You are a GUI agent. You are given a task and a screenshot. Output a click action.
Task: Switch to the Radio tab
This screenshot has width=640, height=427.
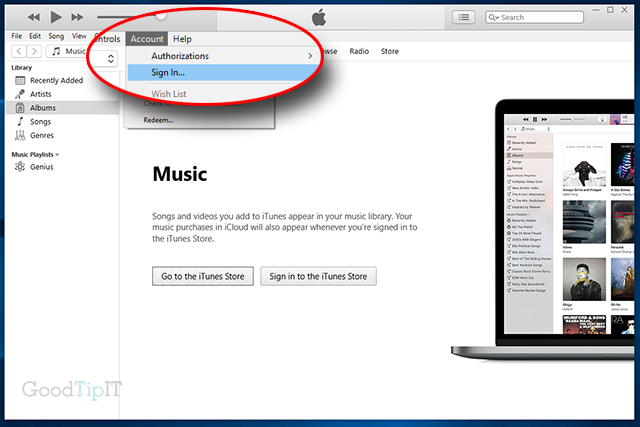pos(359,51)
